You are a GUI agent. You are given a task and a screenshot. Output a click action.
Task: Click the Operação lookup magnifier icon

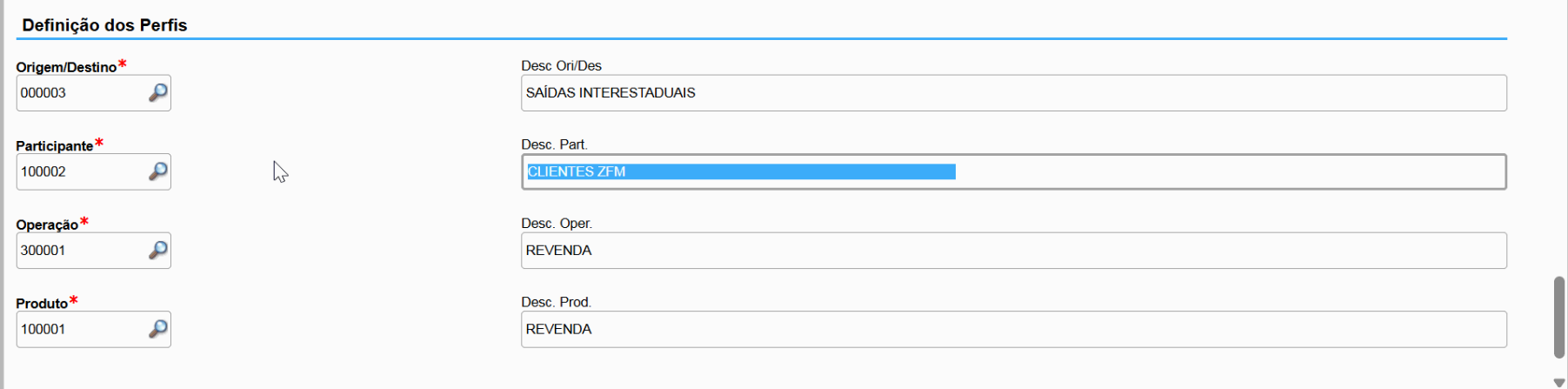point(157,250)
